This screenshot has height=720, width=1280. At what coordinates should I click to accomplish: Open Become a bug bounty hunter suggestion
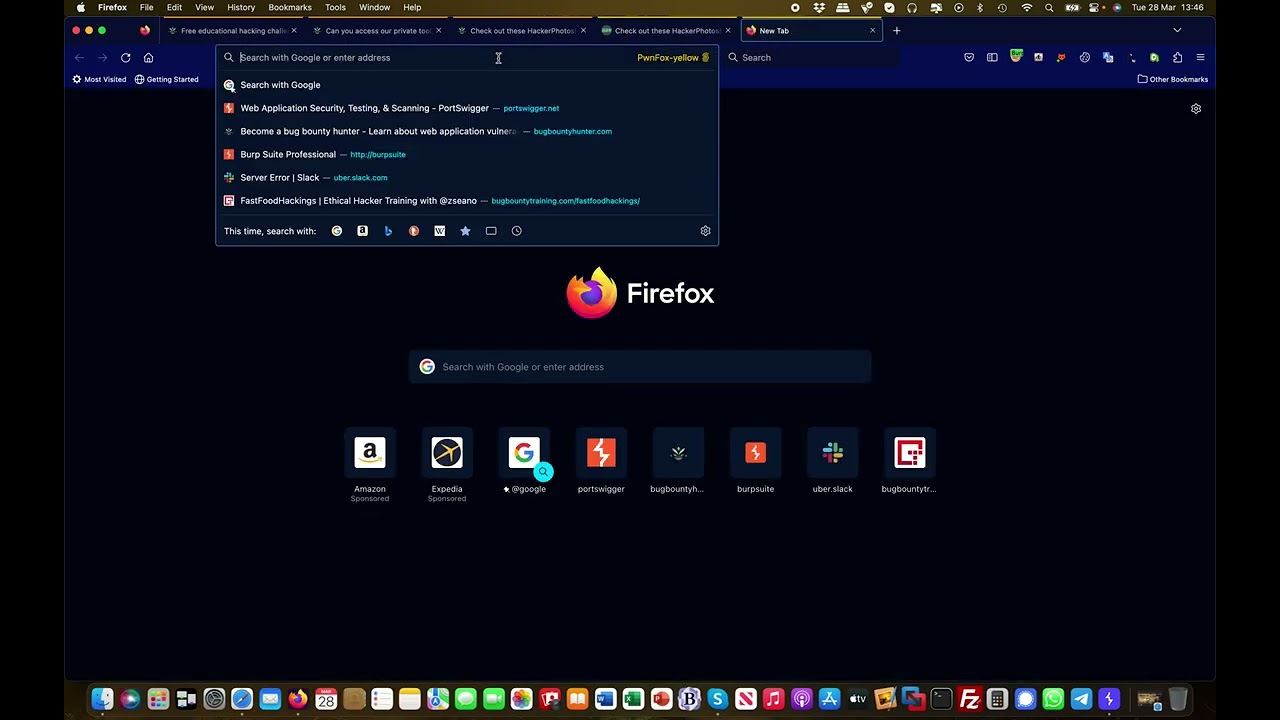click(467, 131)
